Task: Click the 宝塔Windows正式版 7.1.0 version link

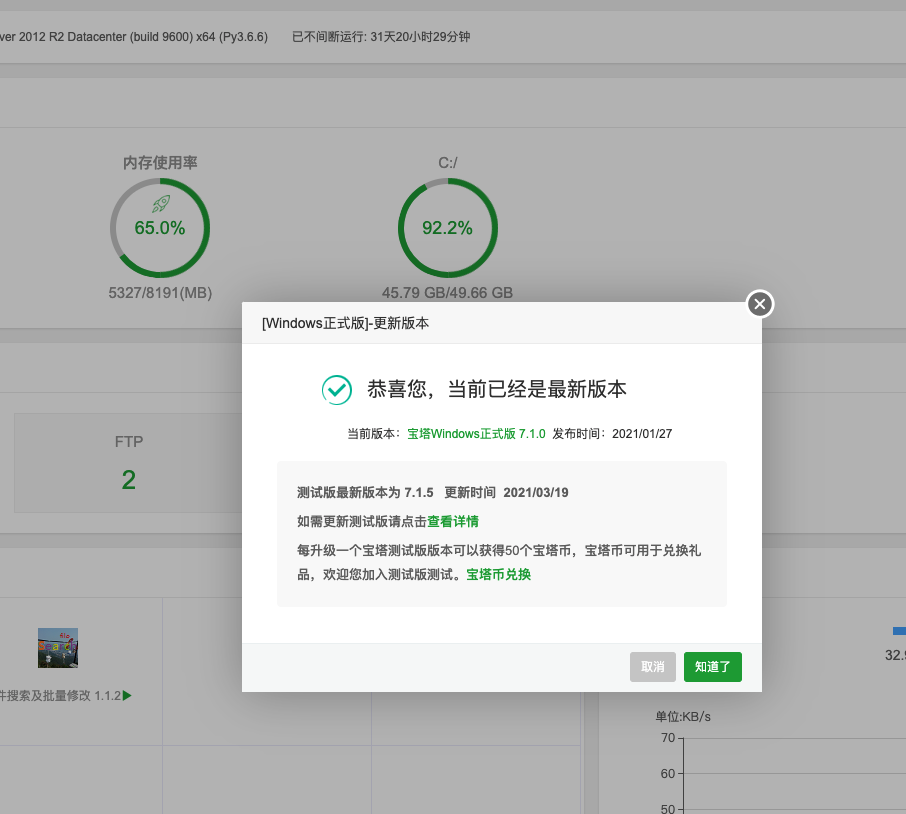Action: point(476,433)
